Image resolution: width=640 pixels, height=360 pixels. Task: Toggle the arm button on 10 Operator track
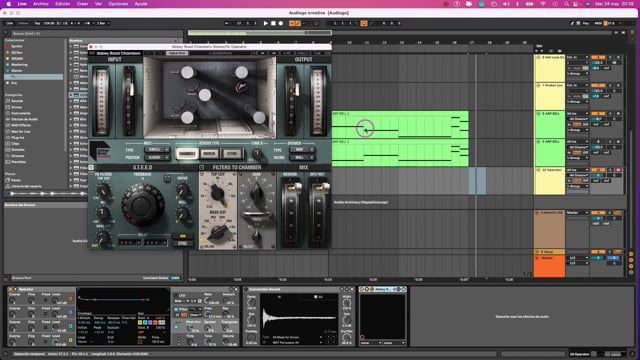click(x=618, y=170)
